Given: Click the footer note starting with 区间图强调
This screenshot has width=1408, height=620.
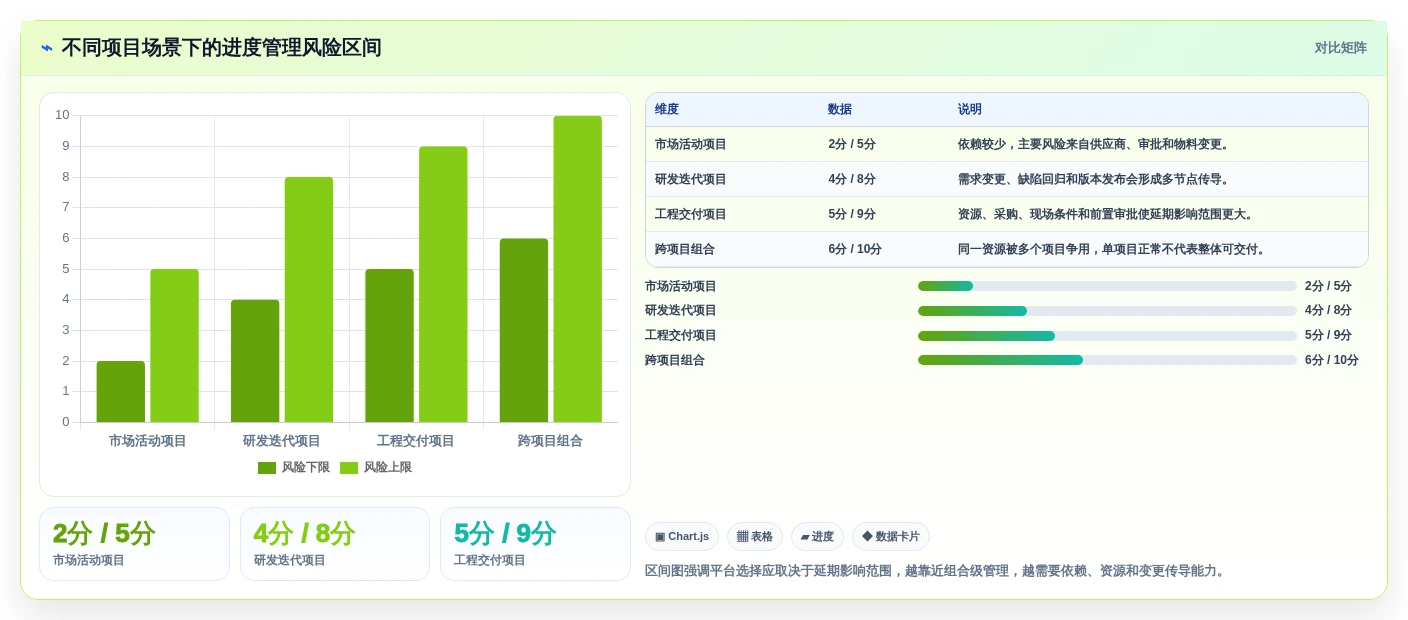Looking at the screenshot, I should point(936,571).
